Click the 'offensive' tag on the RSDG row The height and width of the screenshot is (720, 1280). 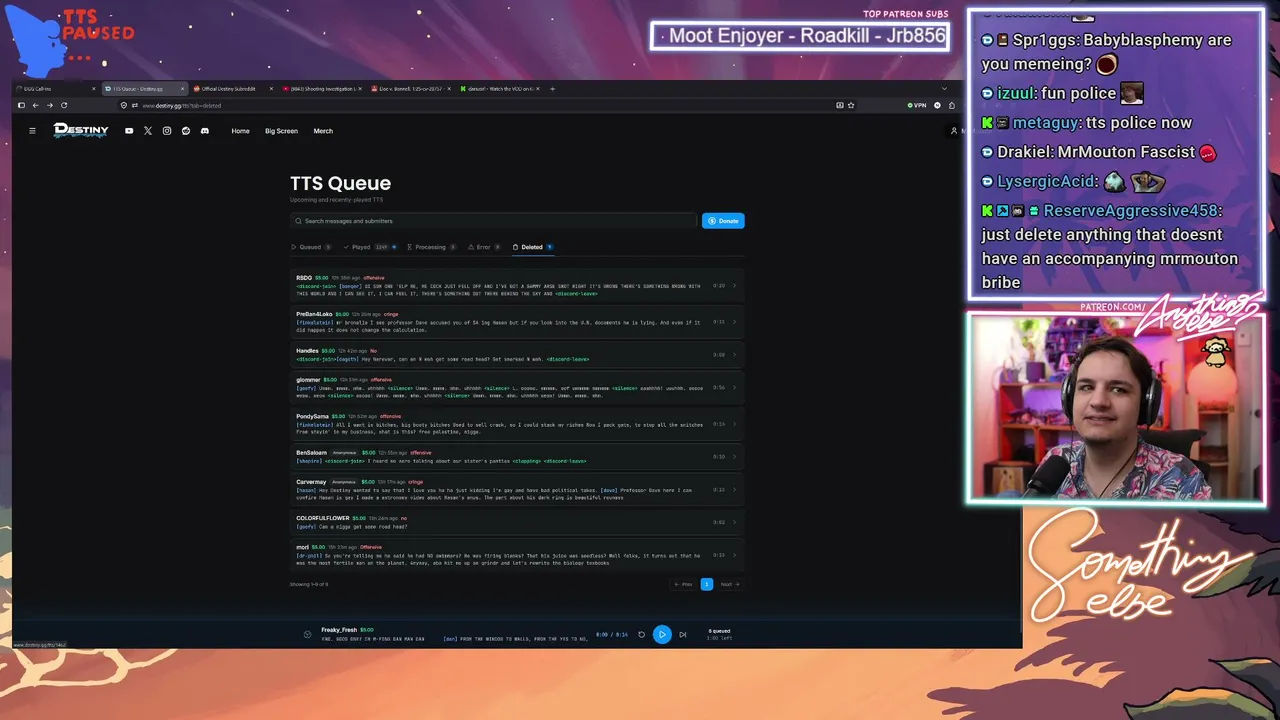tap(374, 277)
